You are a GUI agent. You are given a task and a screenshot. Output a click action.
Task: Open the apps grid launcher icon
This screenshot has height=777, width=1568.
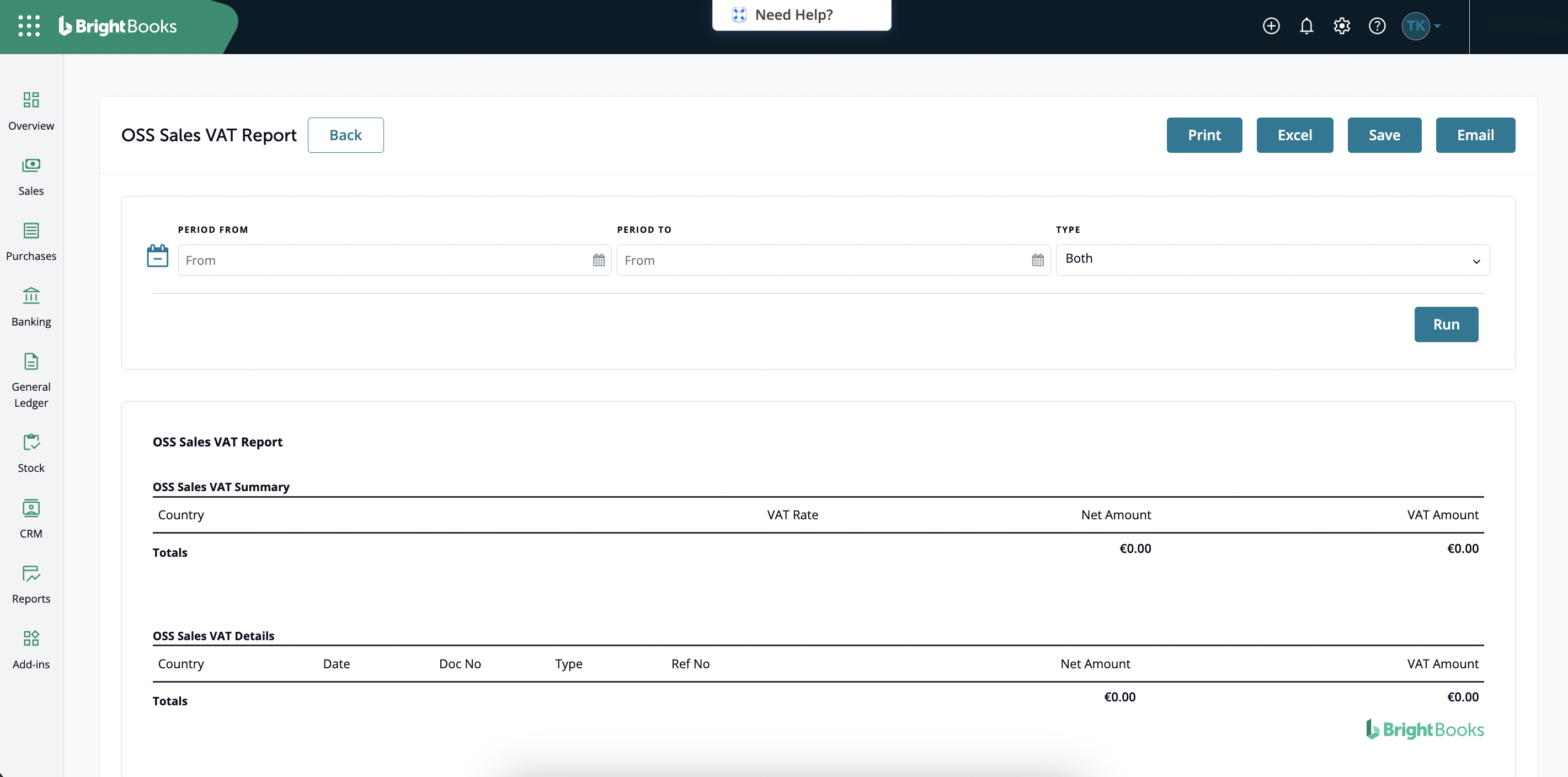[x=29, y=26]
